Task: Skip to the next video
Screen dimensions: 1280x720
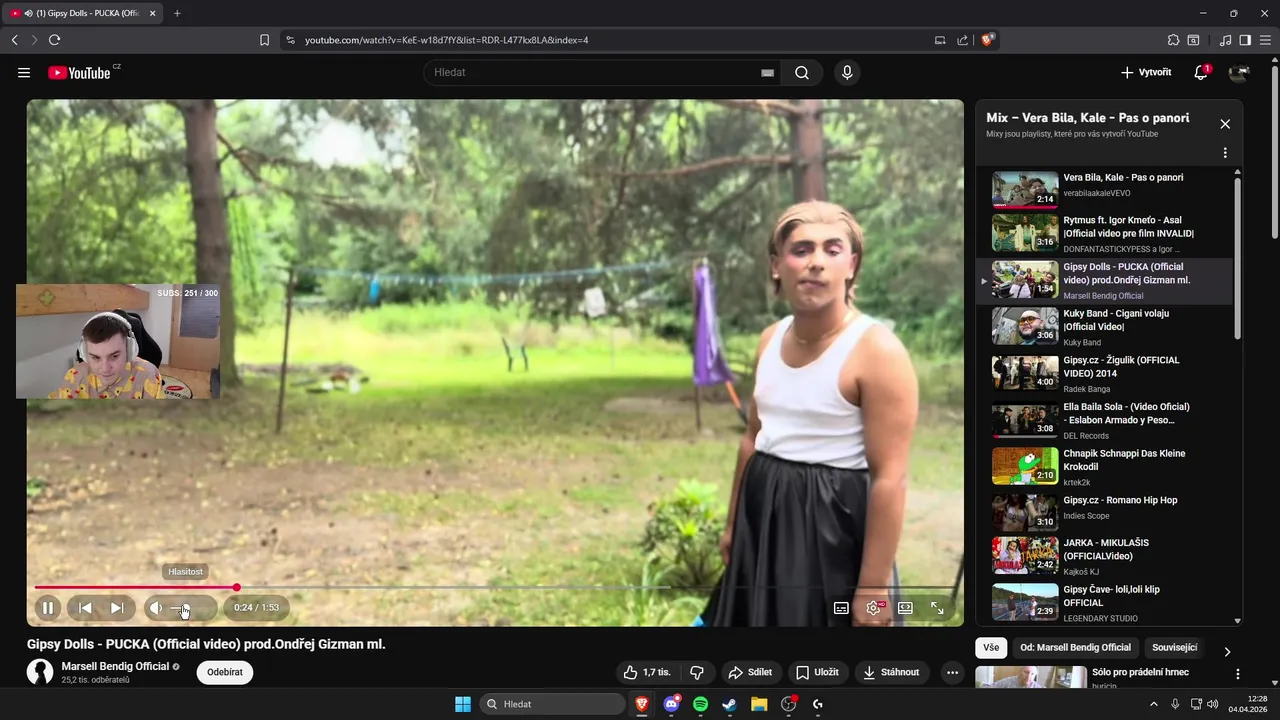Action: pyautogui.click(x=117, y=607)
